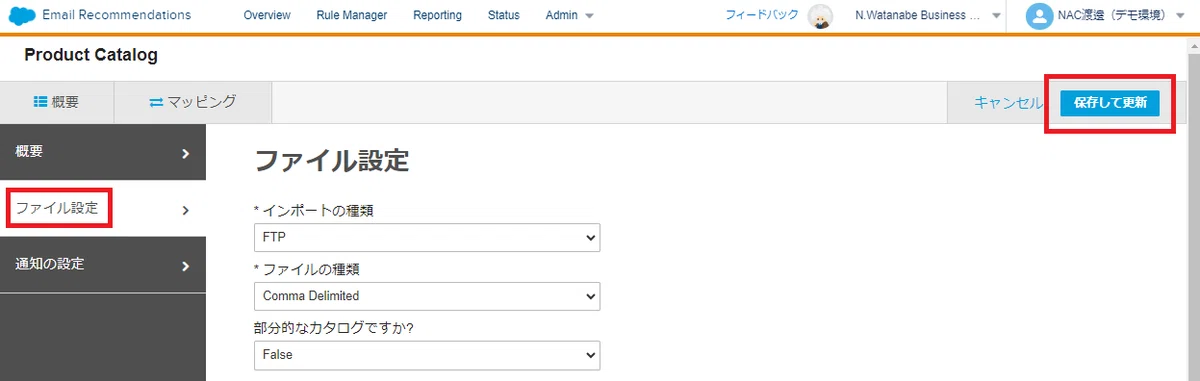Switch to the 概要 tab
This screenshot has height=381, width=1200.
pos(57,102)
